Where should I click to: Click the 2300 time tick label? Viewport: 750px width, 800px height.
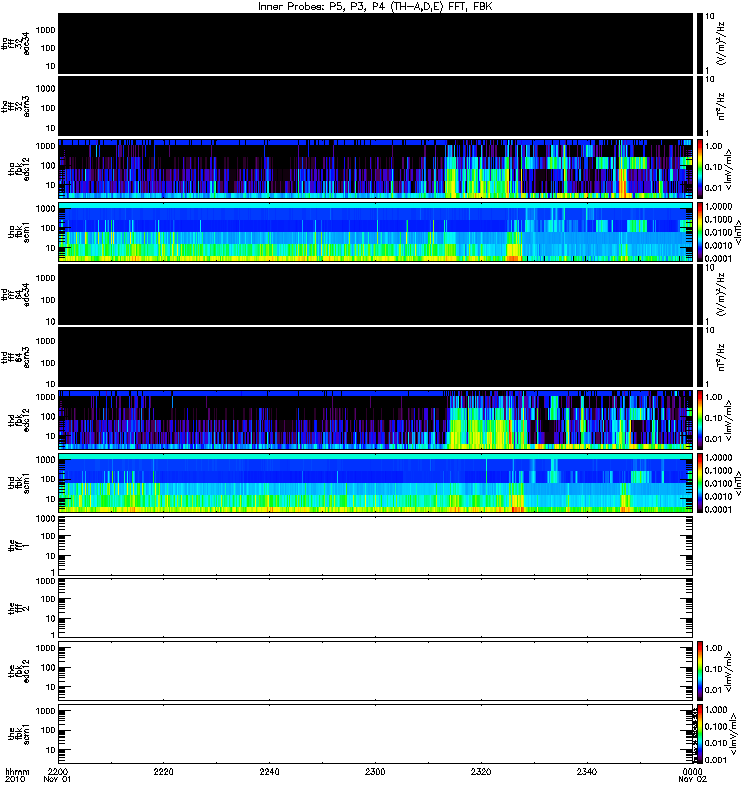click(x=375, y=771)
